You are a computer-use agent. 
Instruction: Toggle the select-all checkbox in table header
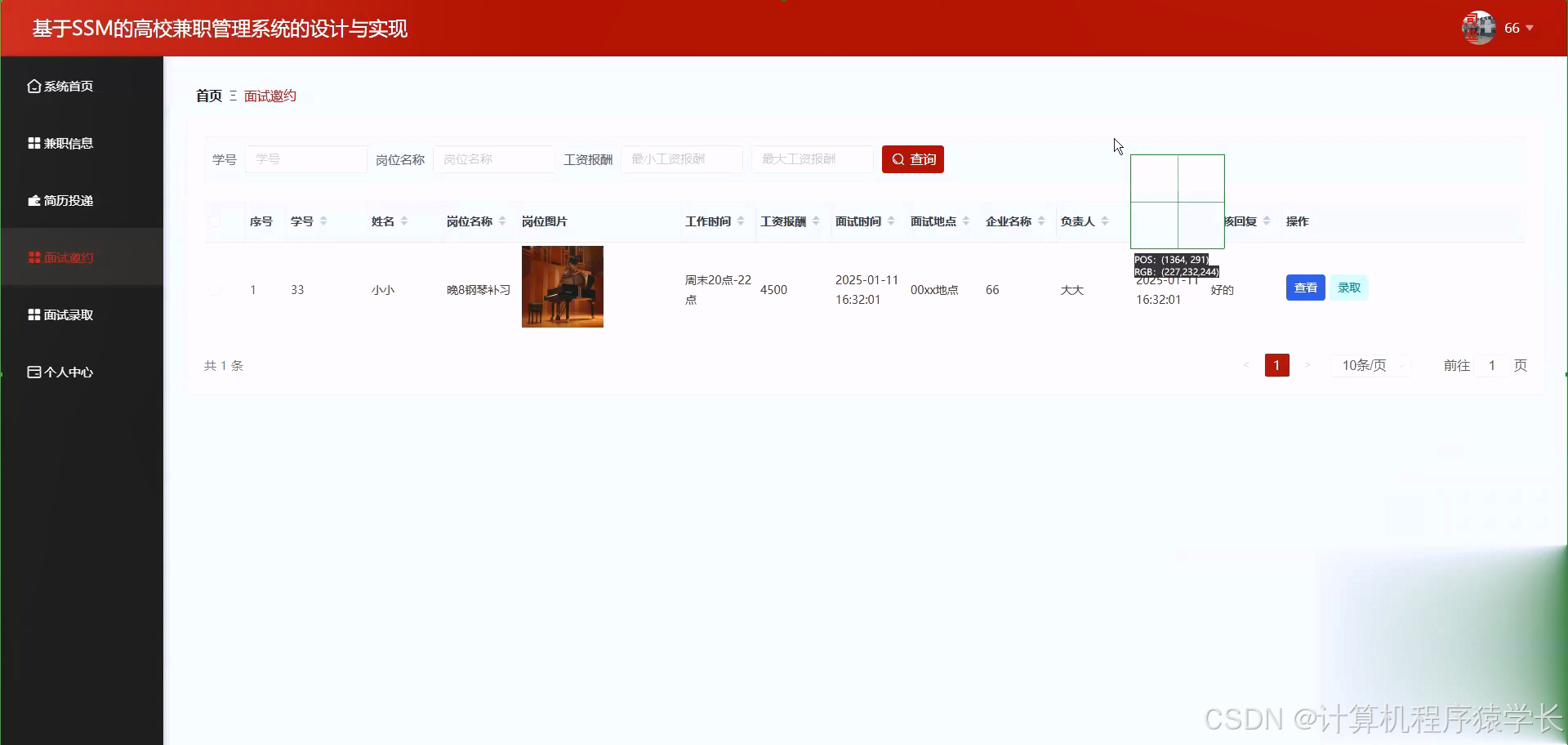click(x=215, y=221)
